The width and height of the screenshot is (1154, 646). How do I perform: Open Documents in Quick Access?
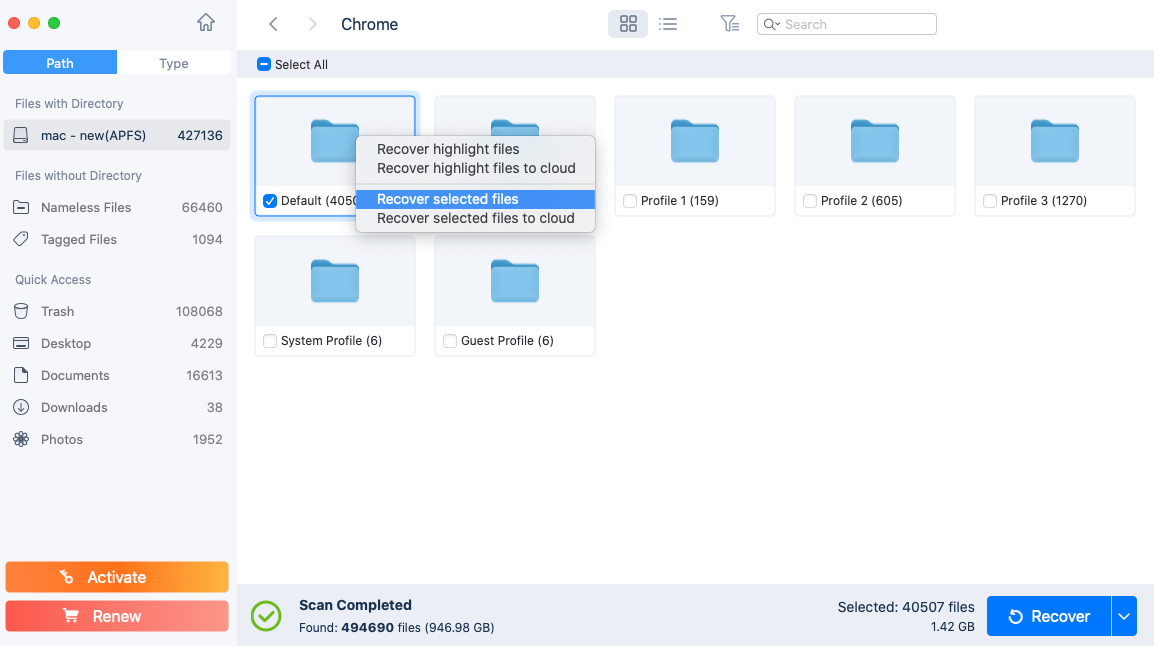pos(117,375)
